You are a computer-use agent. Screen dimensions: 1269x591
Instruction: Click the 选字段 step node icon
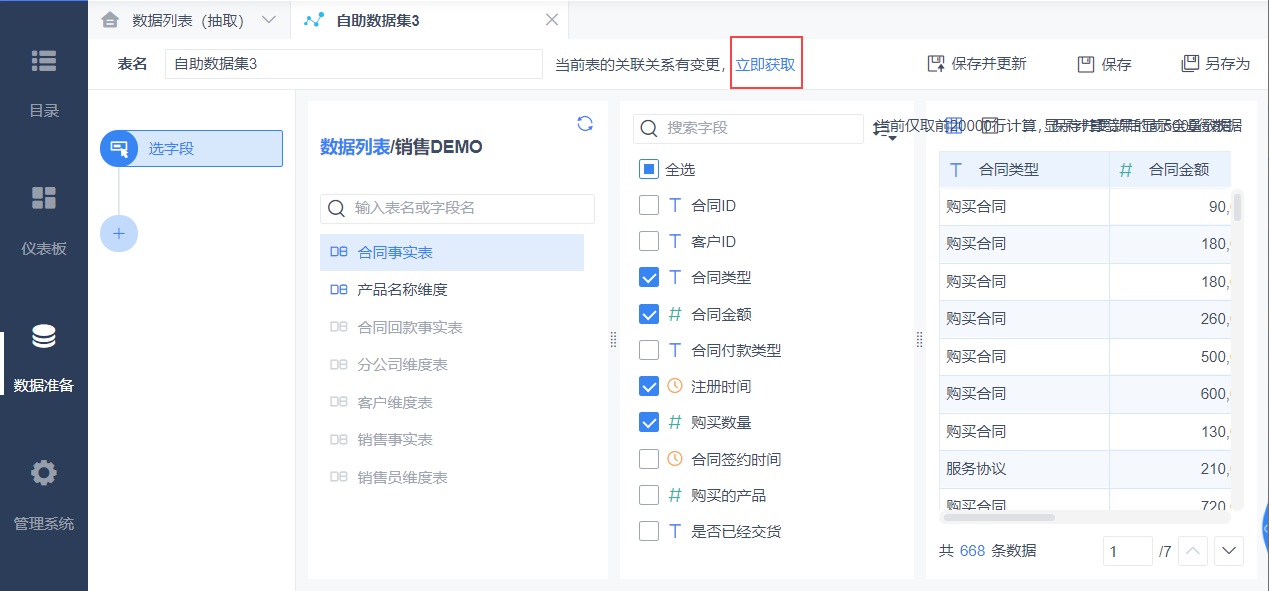point(119,149)
